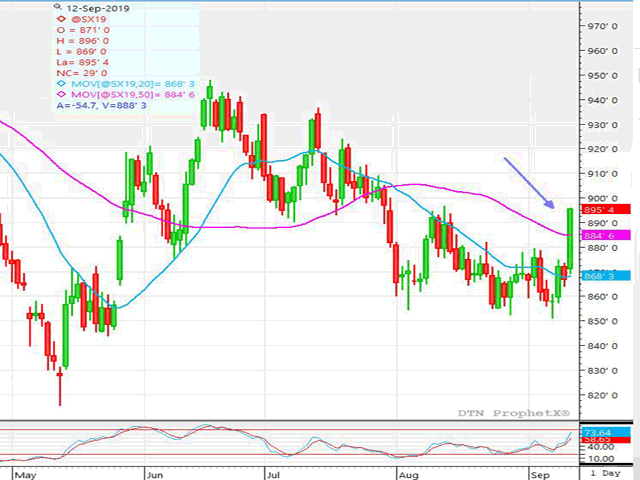Select the MOV[@SX19,20]= 868' 3 legend entry
The width and height of the screenshot is (640, 480).
133,84
